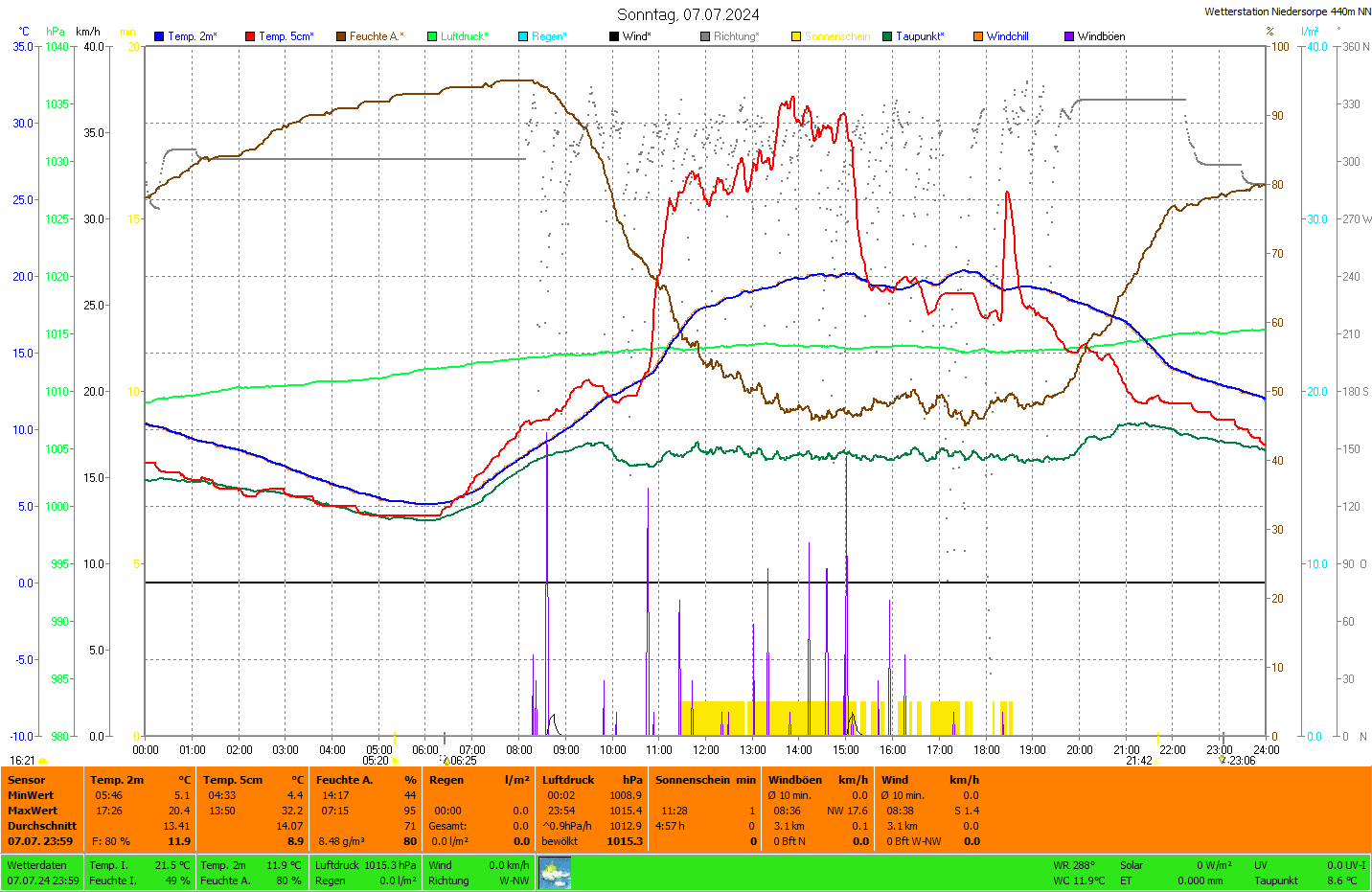The height and width of the screenshot is (892, 1372).
Task: Click the green Luftdruck legend square
Action: coord(432,36)
